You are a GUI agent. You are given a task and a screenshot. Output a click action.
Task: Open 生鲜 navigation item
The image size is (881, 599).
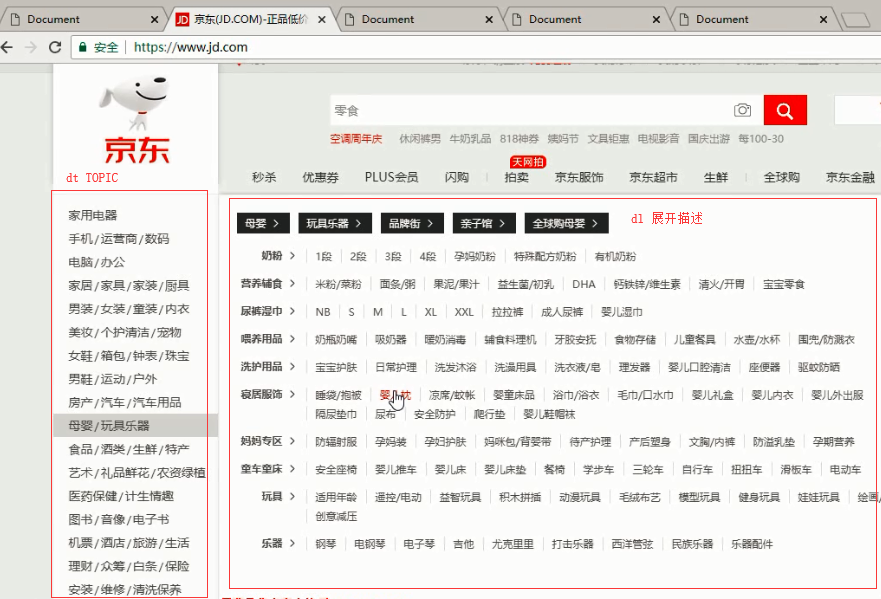pyautogui.click(x=716, y=178)
